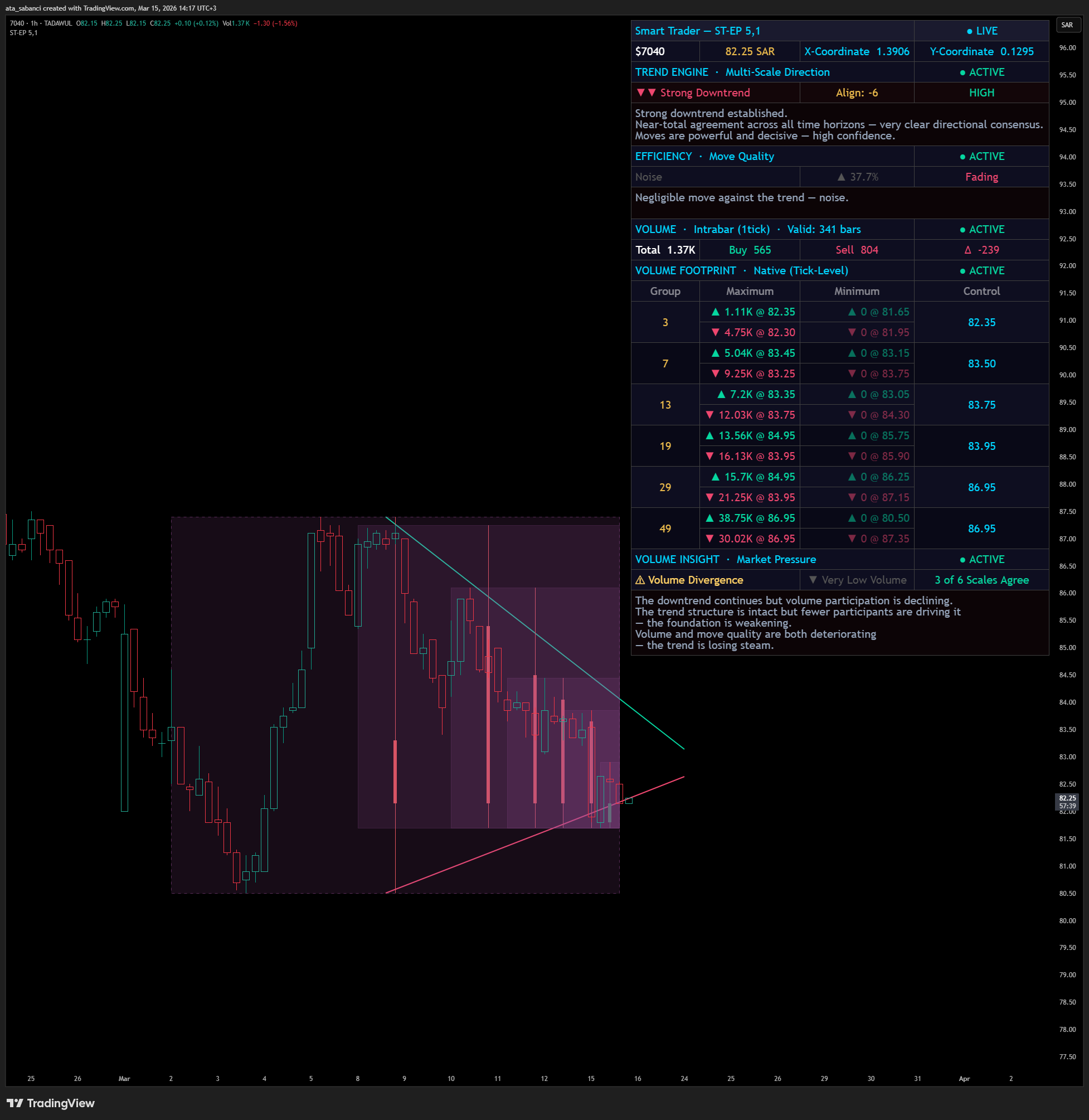1089x1120 pixels.
Task: Click the Buy 565 cell
Action: click(750, 250)
